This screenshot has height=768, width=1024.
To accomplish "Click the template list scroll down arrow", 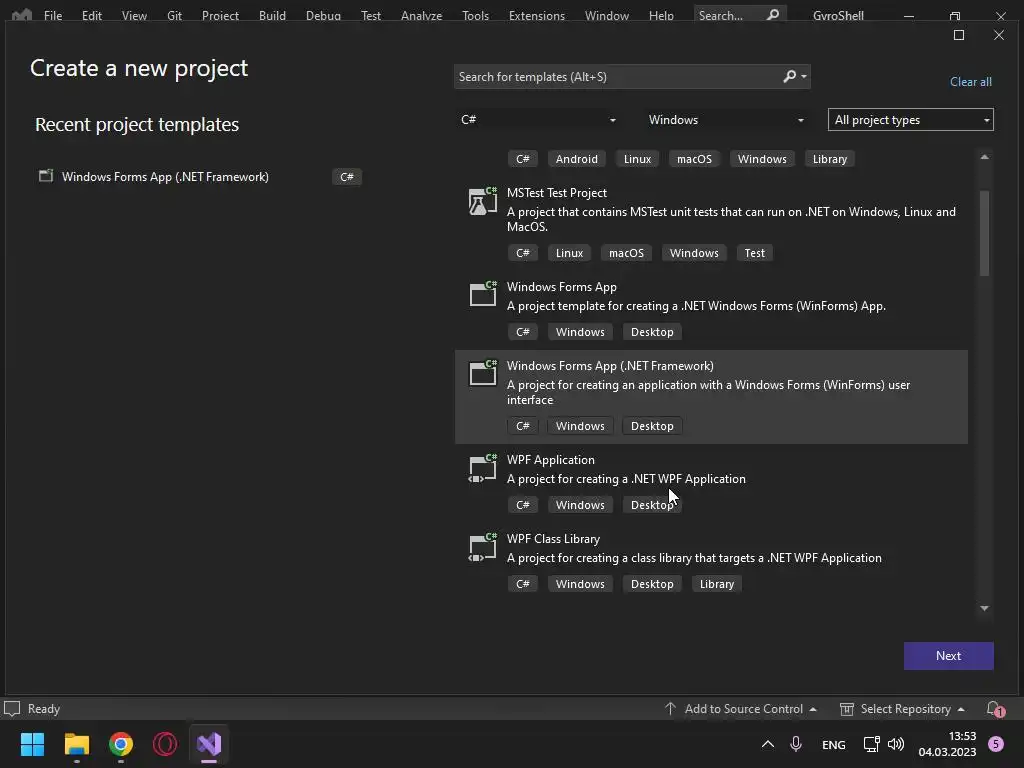I will click(x=984, y=609).
